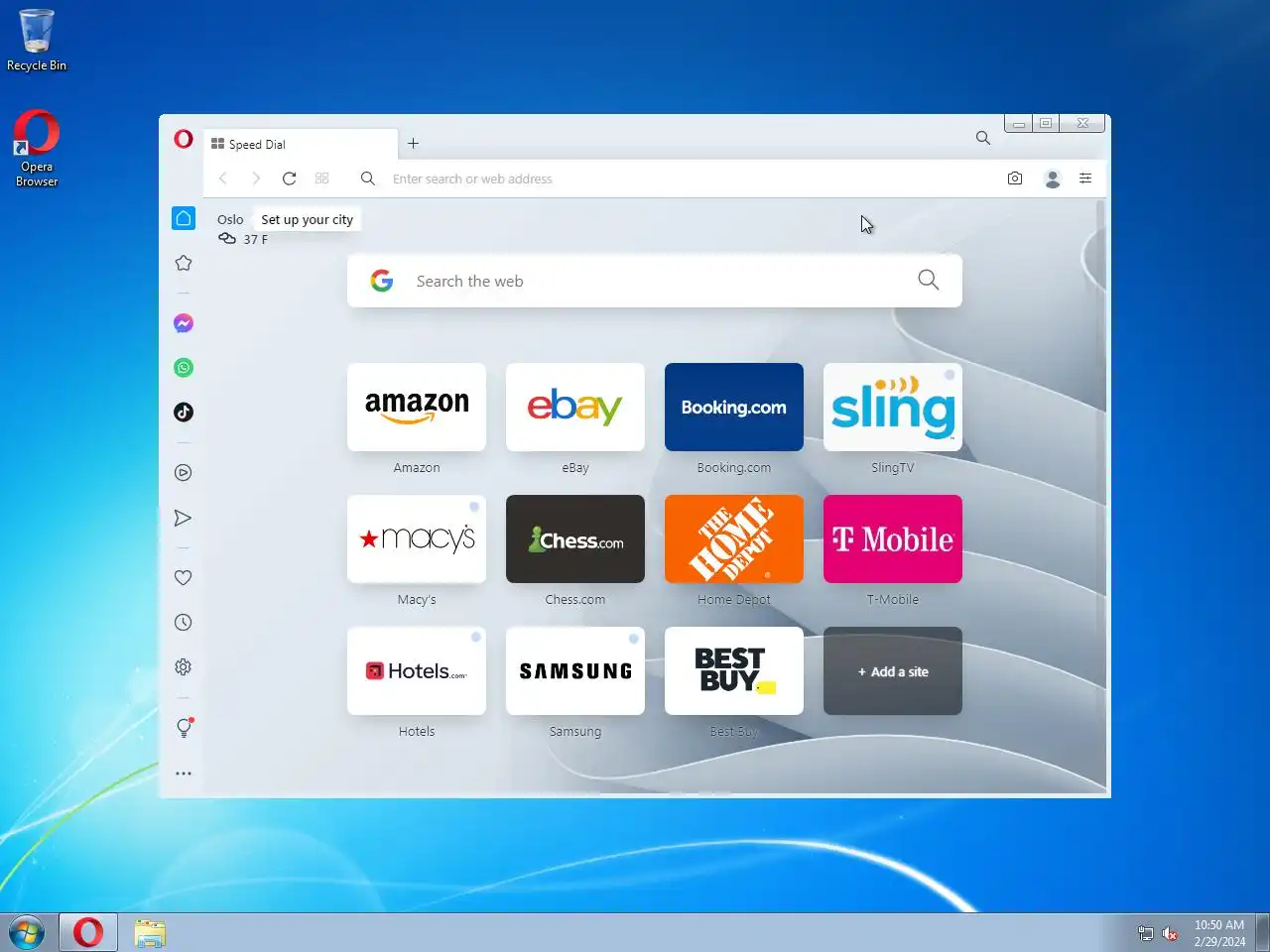Click the page vertical scrollbar
1270x952 pixels.
point(1100,496)
